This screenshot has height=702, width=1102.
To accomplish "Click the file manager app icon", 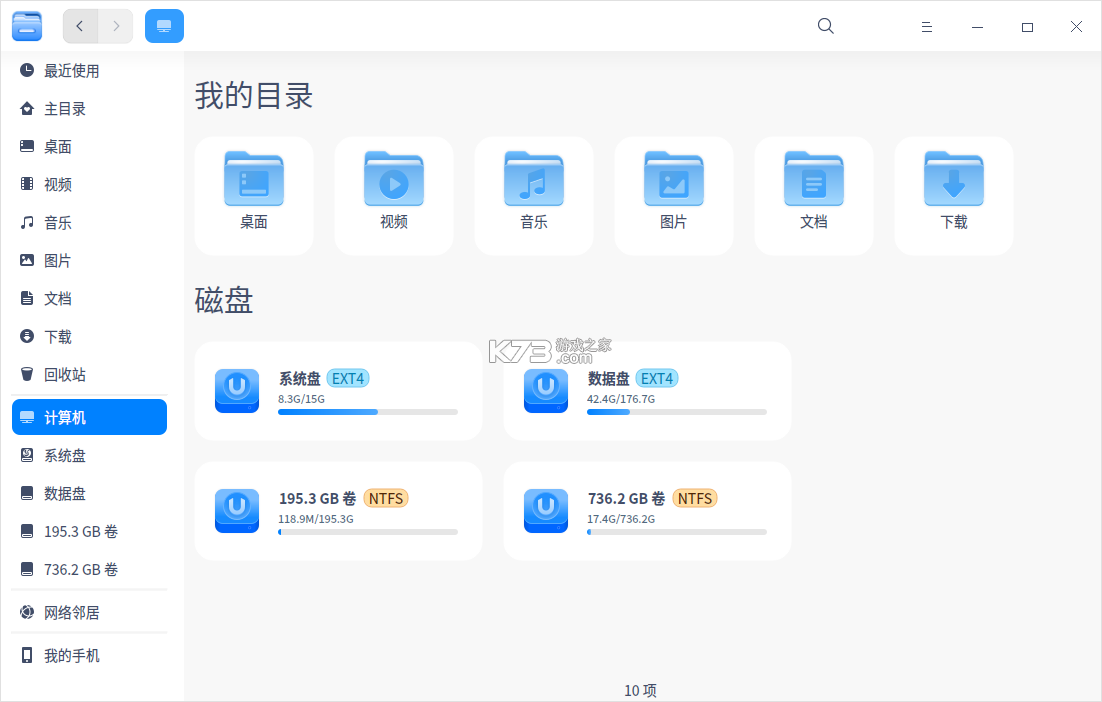I will [x=27, y=26].
